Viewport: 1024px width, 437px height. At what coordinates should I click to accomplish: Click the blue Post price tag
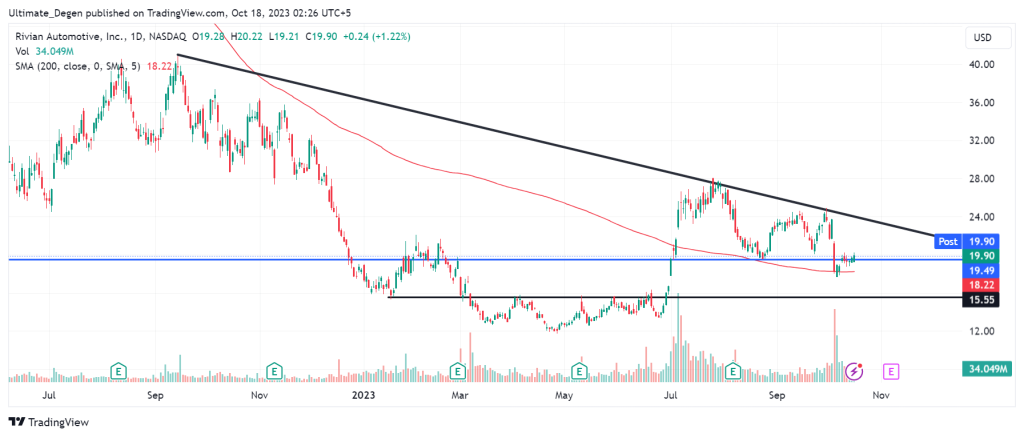pyautogui.click(x=948, y=242)
